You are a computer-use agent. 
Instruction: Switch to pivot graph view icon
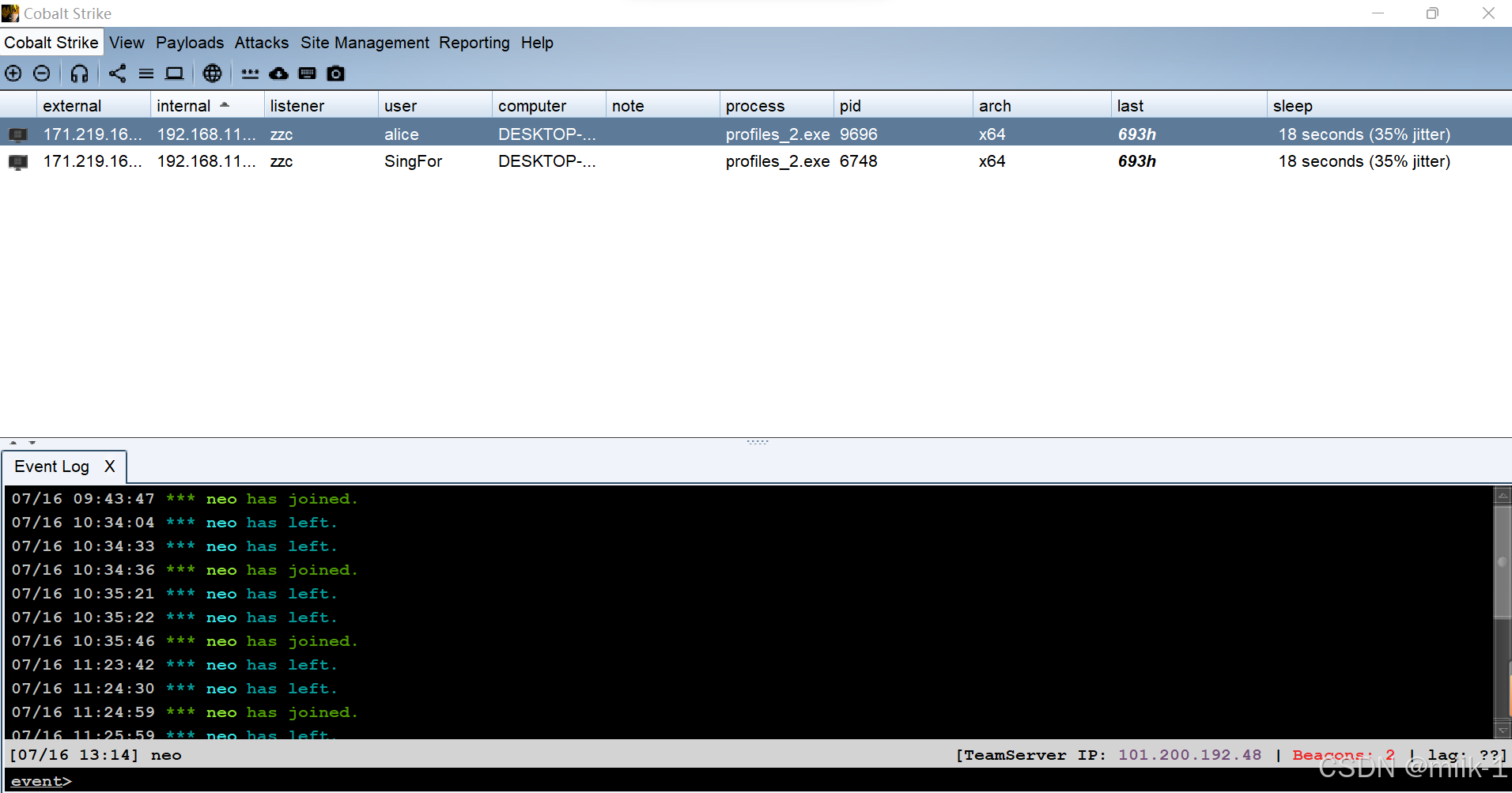117,74
